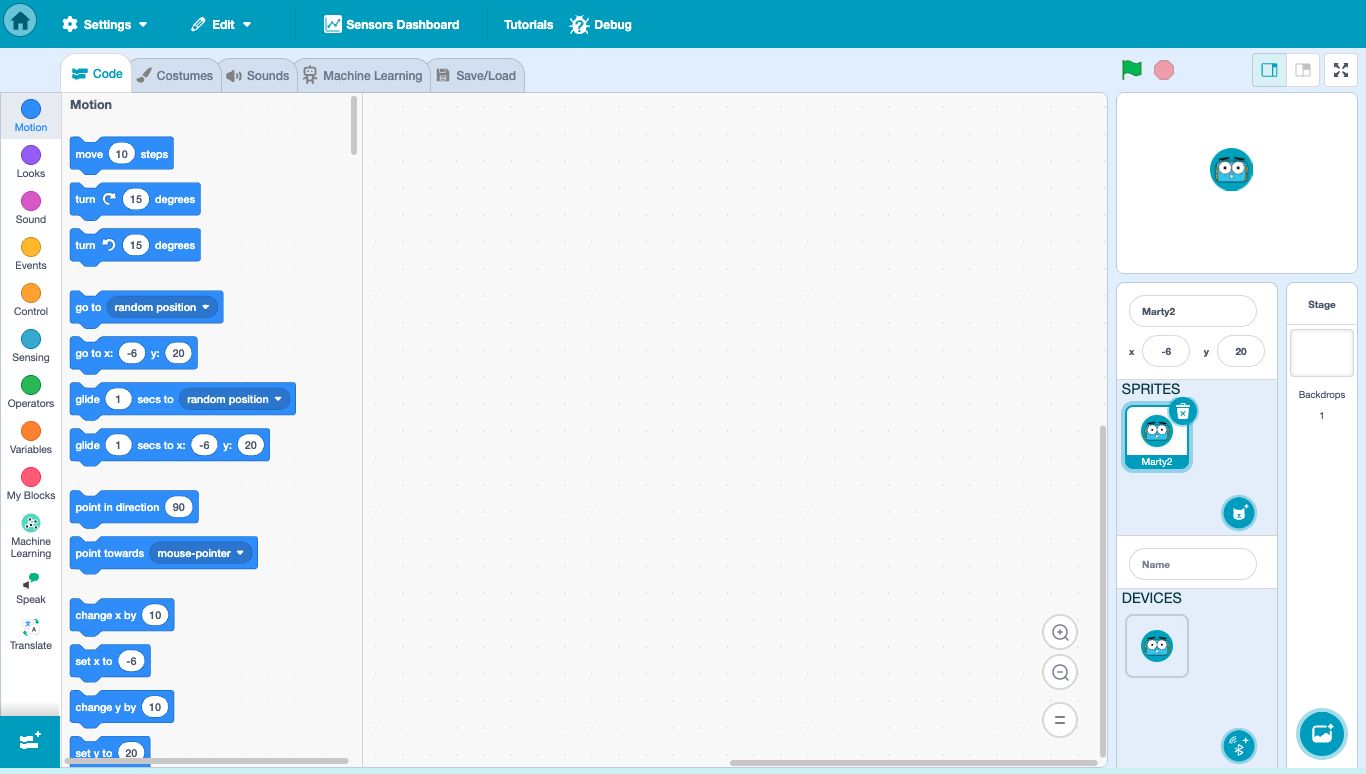Reset workspace zoom to default
The height and width of the screenshot is (774, 1366).
(x=1060, y=720)
